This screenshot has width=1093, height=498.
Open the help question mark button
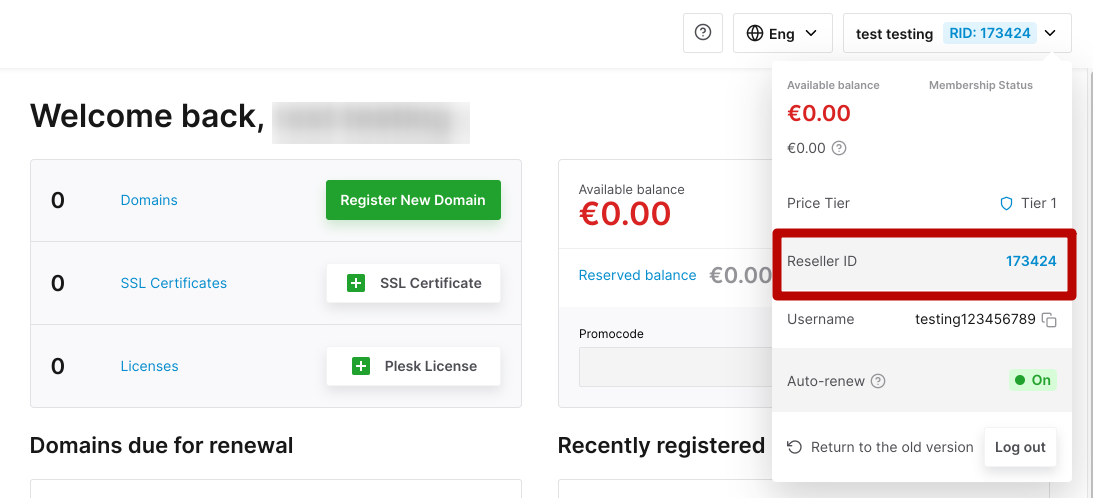point(703,33)
